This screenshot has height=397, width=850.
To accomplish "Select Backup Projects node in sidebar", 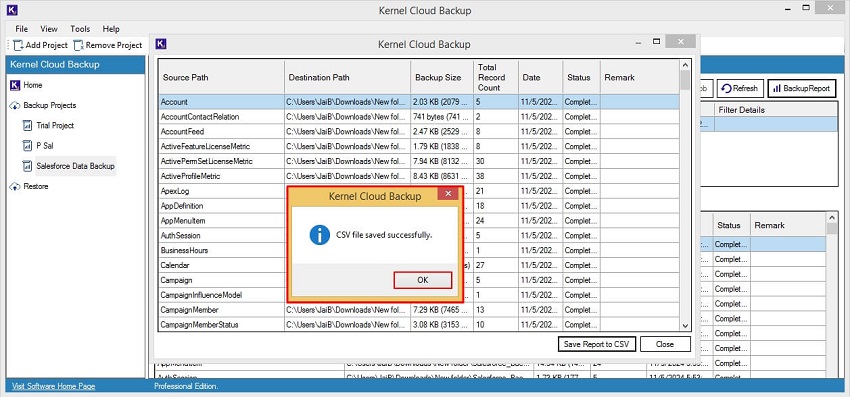I will click(50, 105).
